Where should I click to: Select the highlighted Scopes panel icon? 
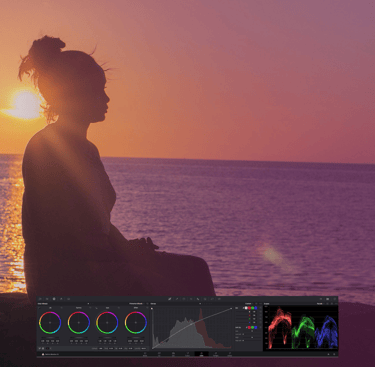327,299
